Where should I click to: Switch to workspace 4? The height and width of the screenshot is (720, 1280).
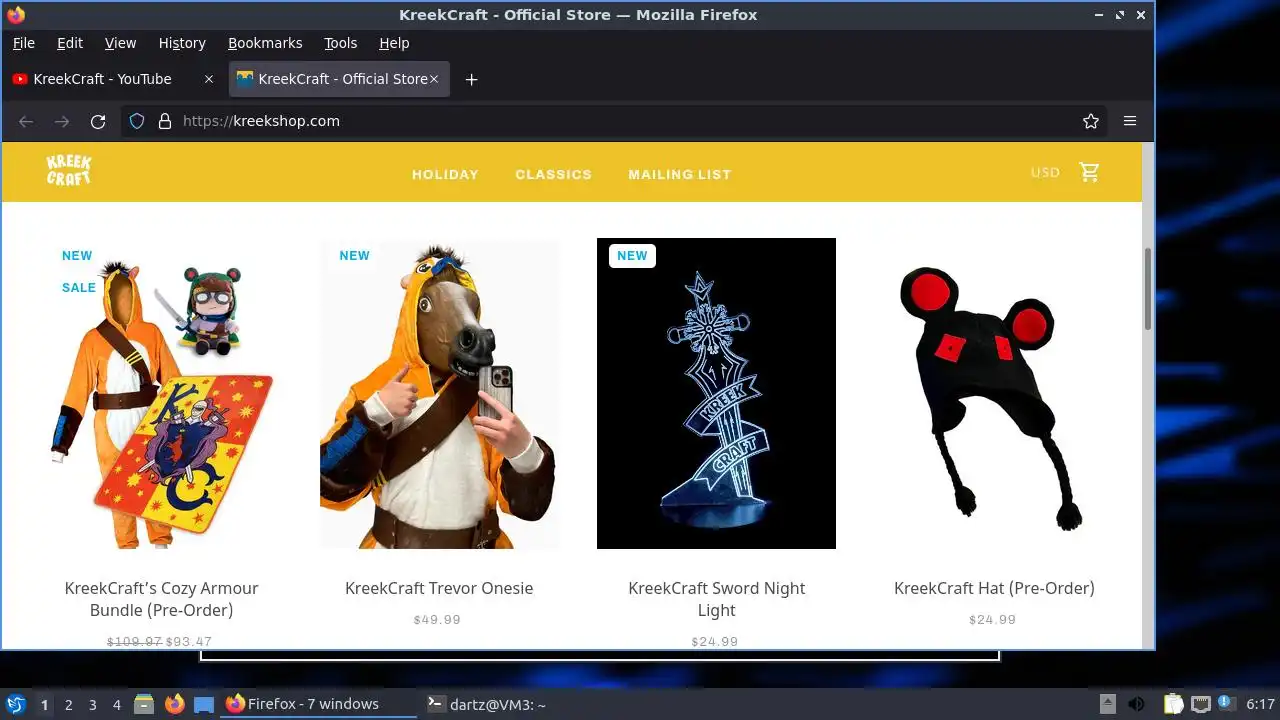[116, 705]
